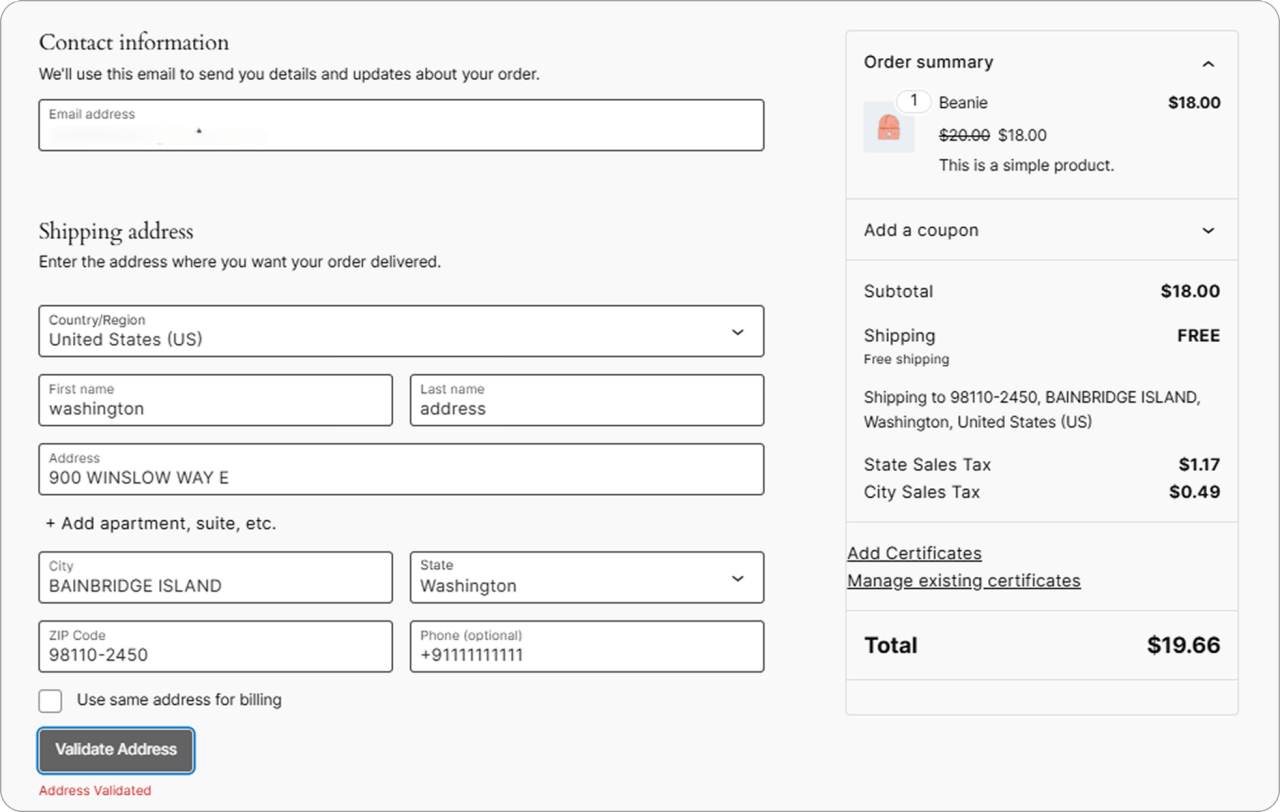Open the Country/Region dropdown

point(738,331)
